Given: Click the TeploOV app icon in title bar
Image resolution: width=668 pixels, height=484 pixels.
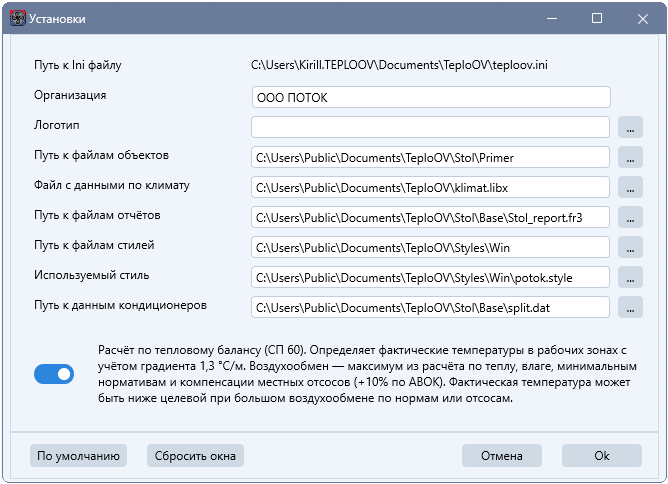Looking at the screenshot, I should point(17,19).
